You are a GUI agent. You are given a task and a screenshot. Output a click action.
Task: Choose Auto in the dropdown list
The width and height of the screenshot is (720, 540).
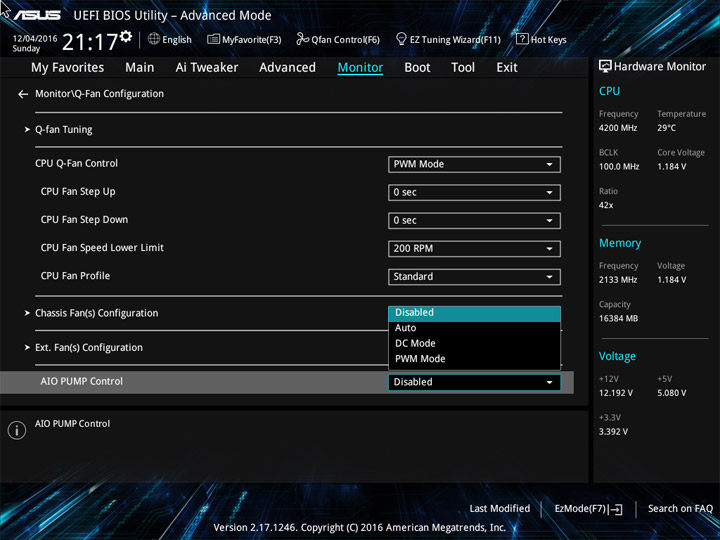pyautogui.click(x=474, y=328)
